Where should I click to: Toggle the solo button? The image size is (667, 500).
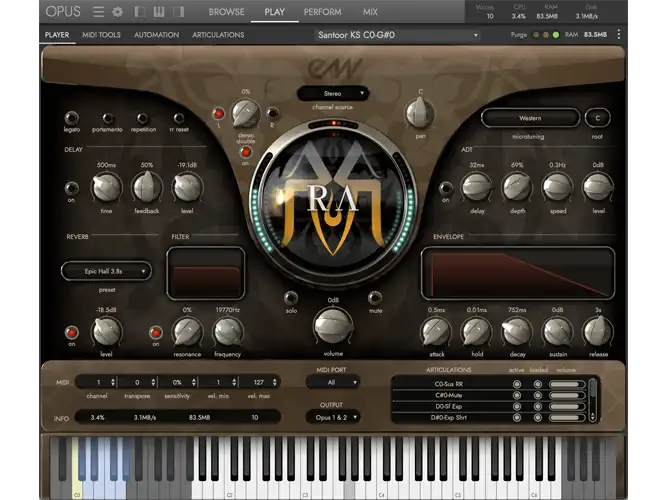tap(291, 298)
